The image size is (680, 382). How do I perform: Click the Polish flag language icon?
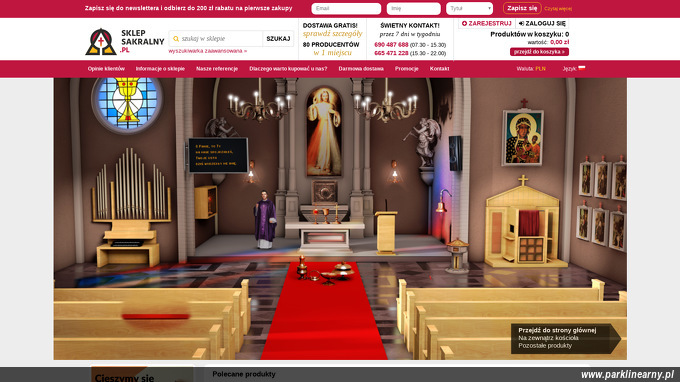click(582, 68)
